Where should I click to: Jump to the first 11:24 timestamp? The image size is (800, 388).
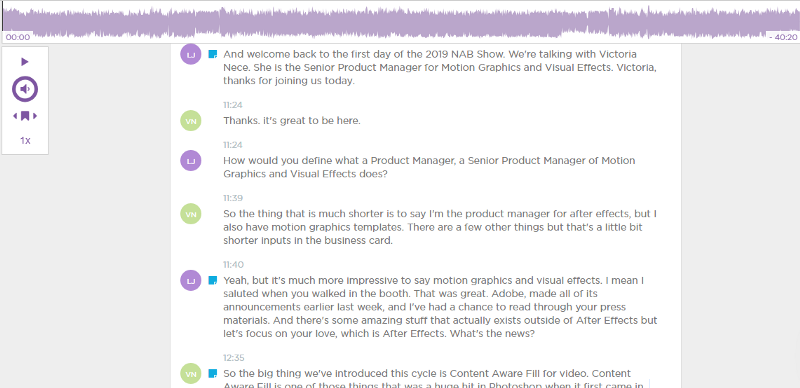tap(233, 105)
